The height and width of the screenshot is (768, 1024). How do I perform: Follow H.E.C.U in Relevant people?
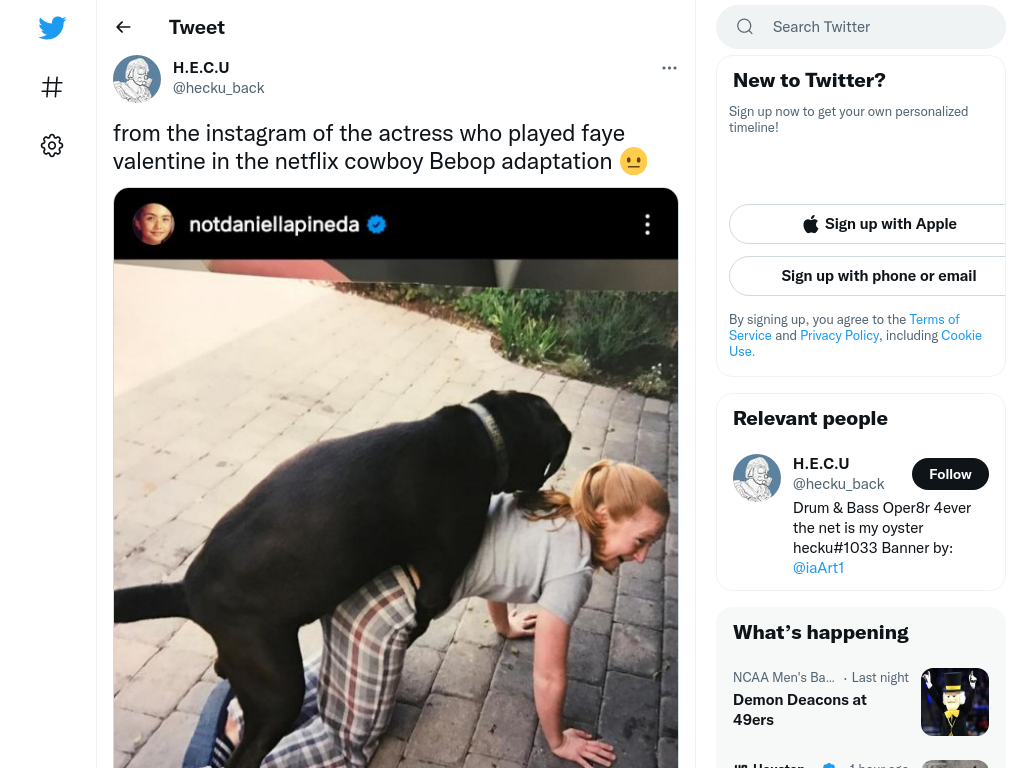pos(950,474)
